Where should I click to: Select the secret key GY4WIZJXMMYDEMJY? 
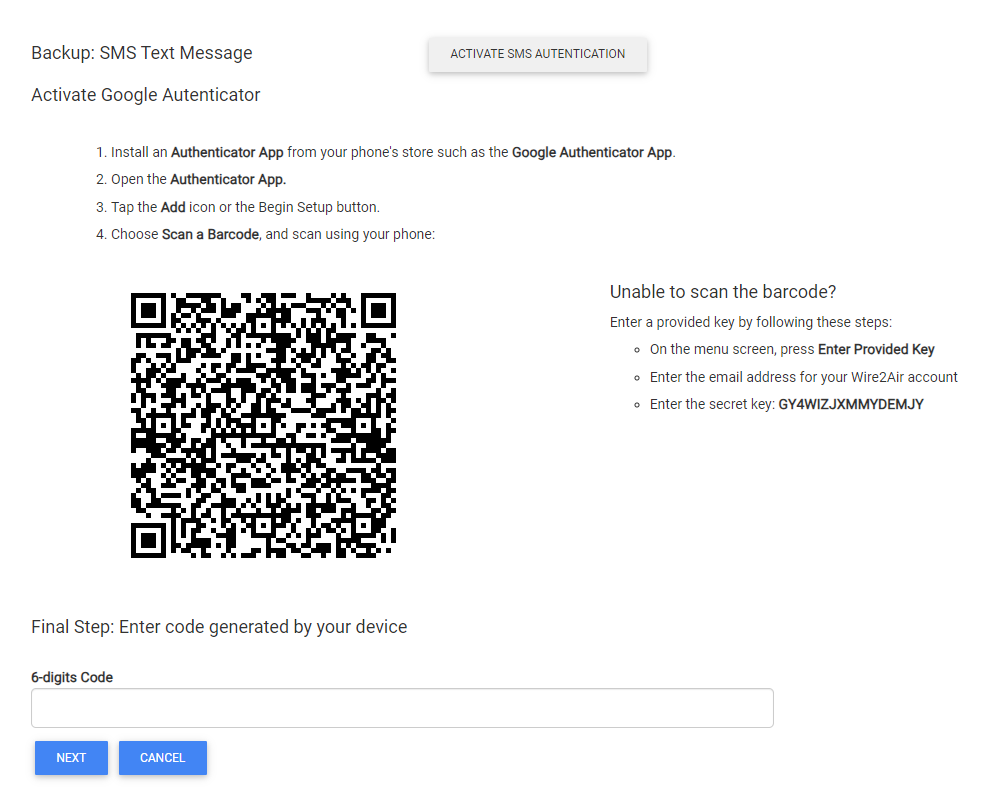851,404
